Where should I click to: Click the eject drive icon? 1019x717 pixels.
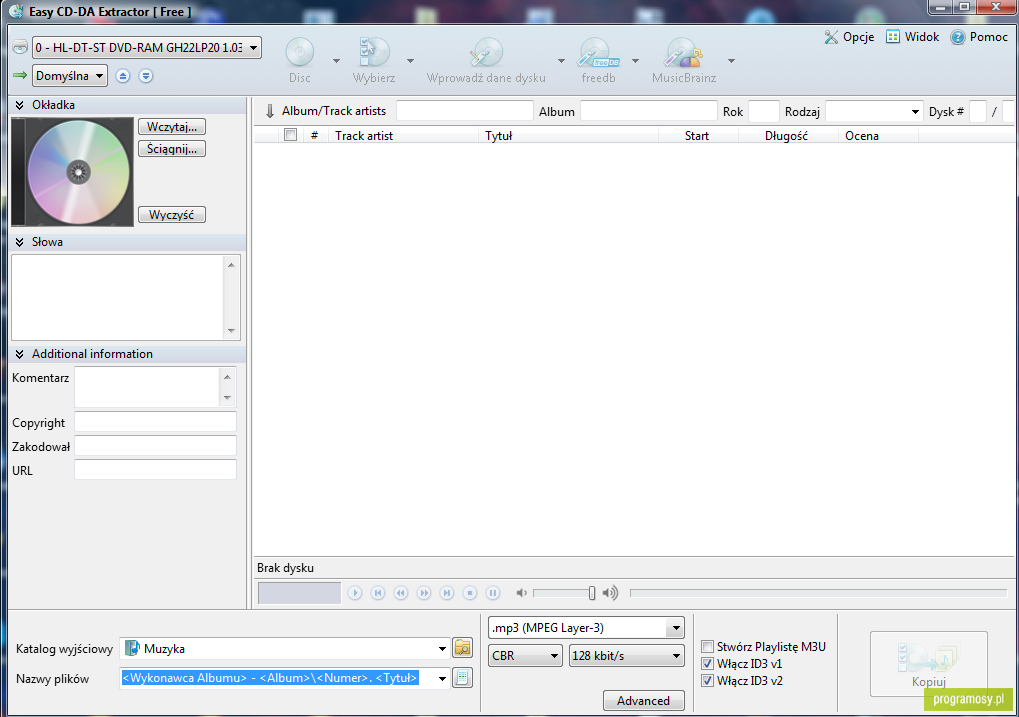[x=123, y=76]
